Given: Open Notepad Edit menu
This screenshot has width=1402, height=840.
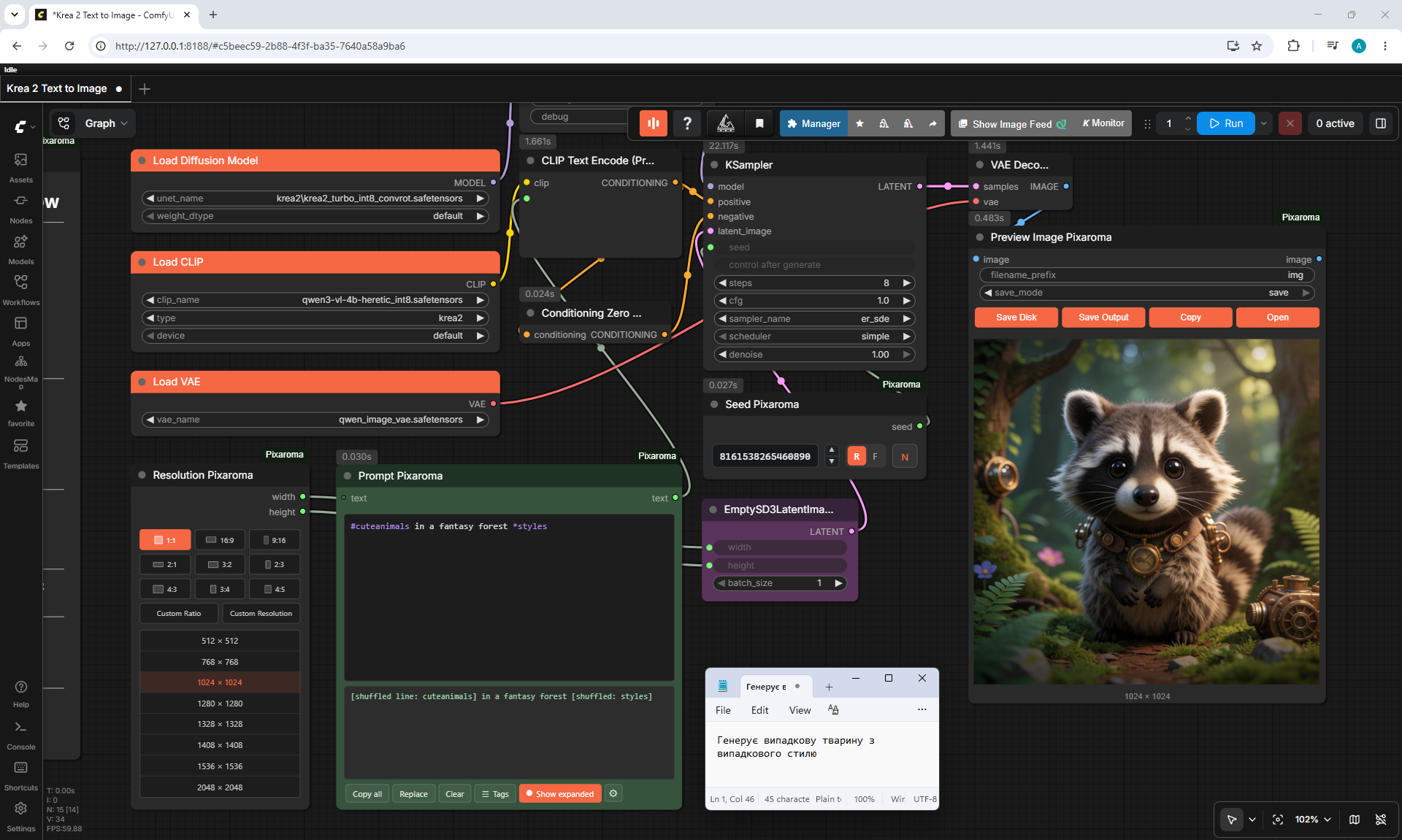Looking at the screenshot, I should (x=759, y=710).
